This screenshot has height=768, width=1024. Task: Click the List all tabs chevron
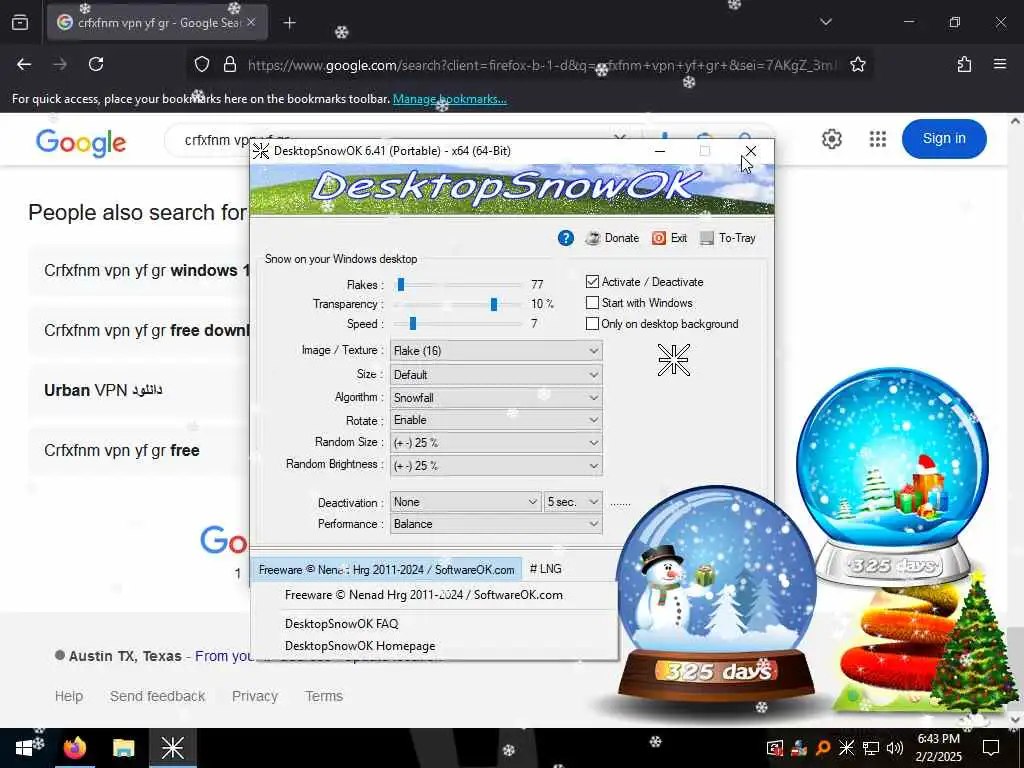826,22
